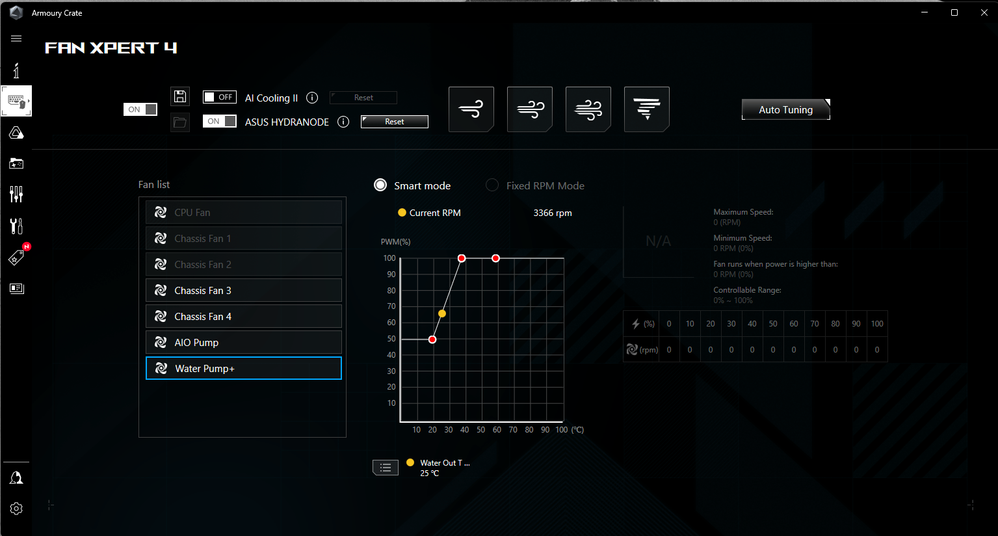Click the ASUS HYDRANODE Reset button
Screen dimensions: 998x536
pos(395,122)
